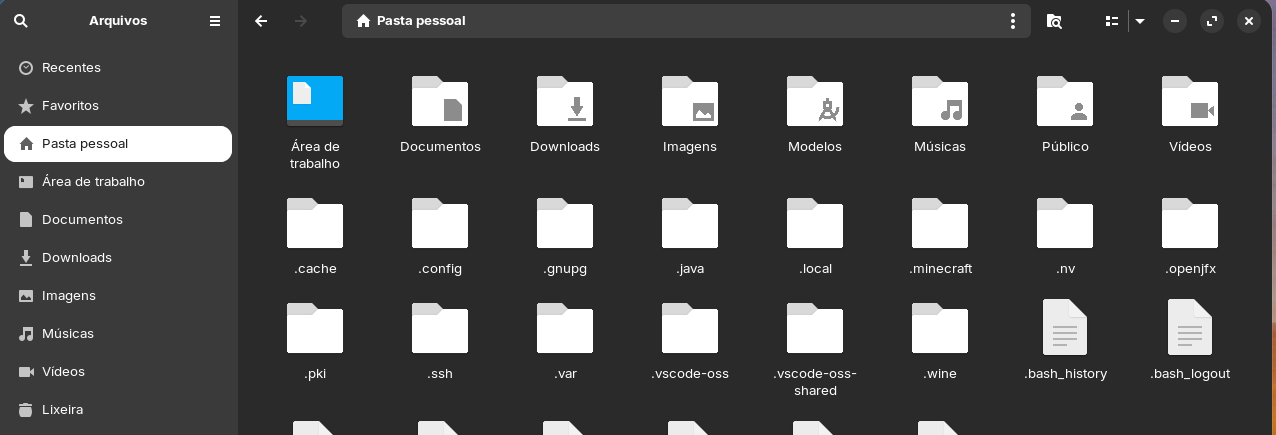Select the Downloads folder icon in grid
Viewport: 1276px width, 435px height.
565,101
